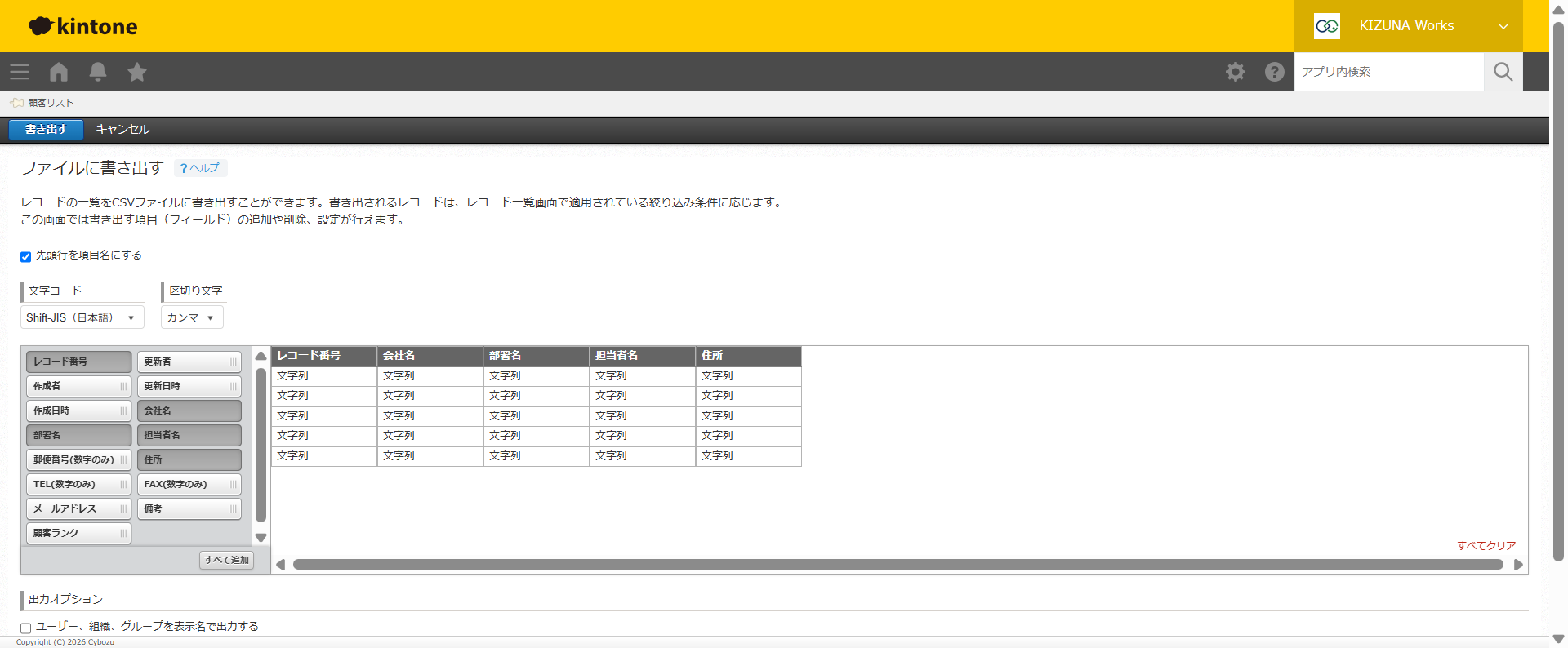Screen dimensions: 1568x648
Task: Click the KIZUNA Works logo icon
Action: (x=1327, y=26)
